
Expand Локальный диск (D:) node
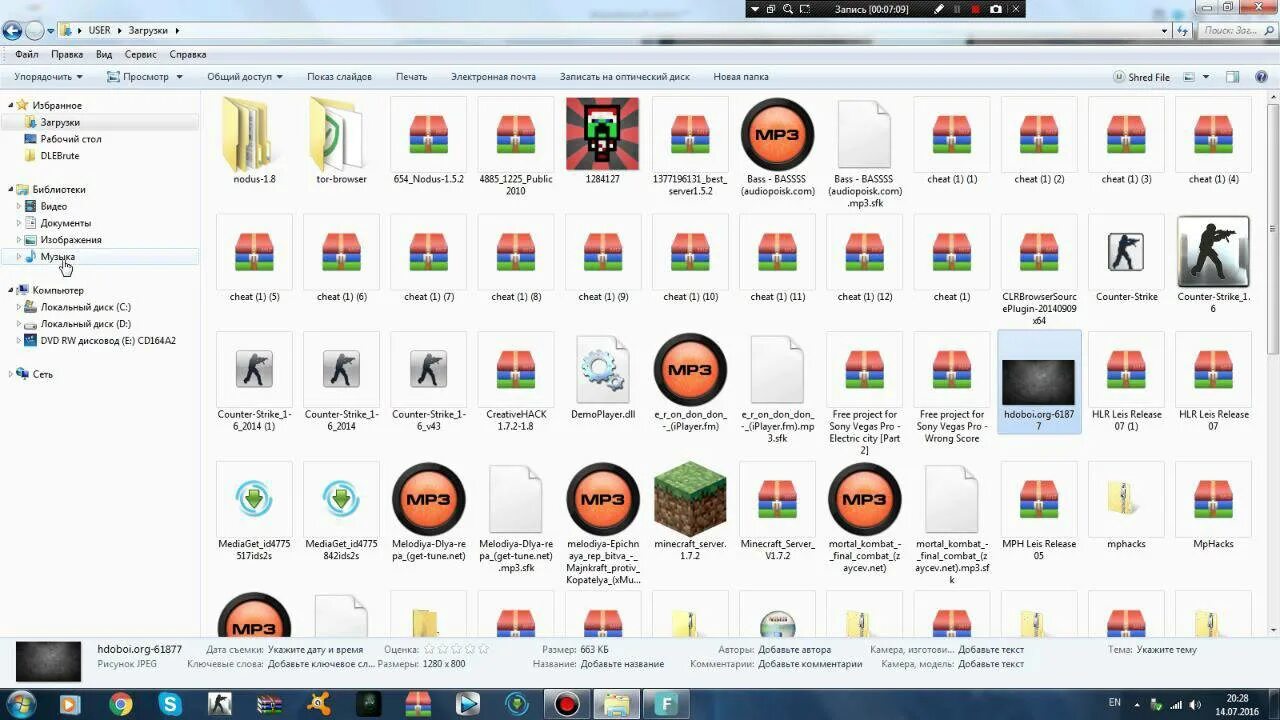(x=18, y=324)
